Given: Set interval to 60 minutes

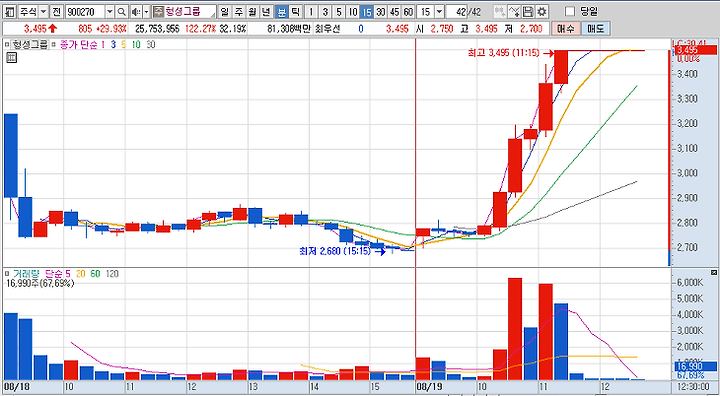Looking at the screenshot, I should click(x=408, y=11).
